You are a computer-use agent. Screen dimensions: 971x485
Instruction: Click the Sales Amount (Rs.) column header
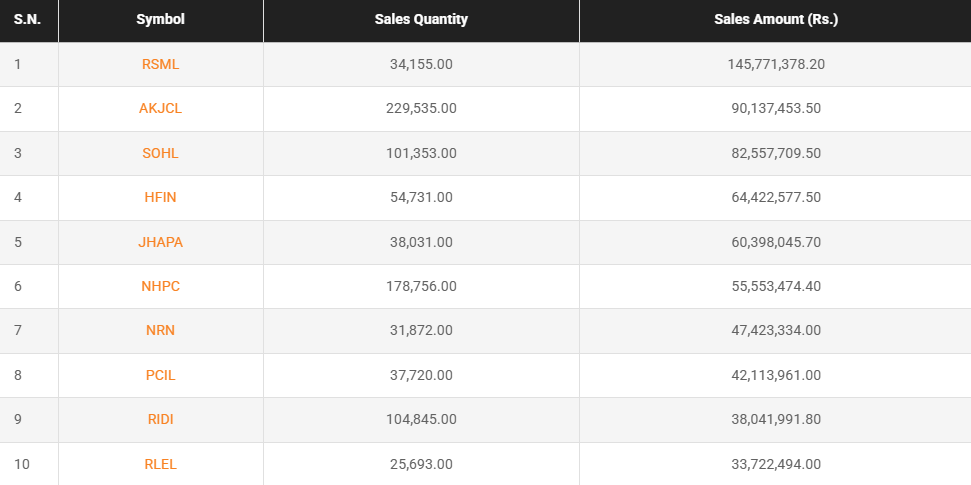point(775,20)
